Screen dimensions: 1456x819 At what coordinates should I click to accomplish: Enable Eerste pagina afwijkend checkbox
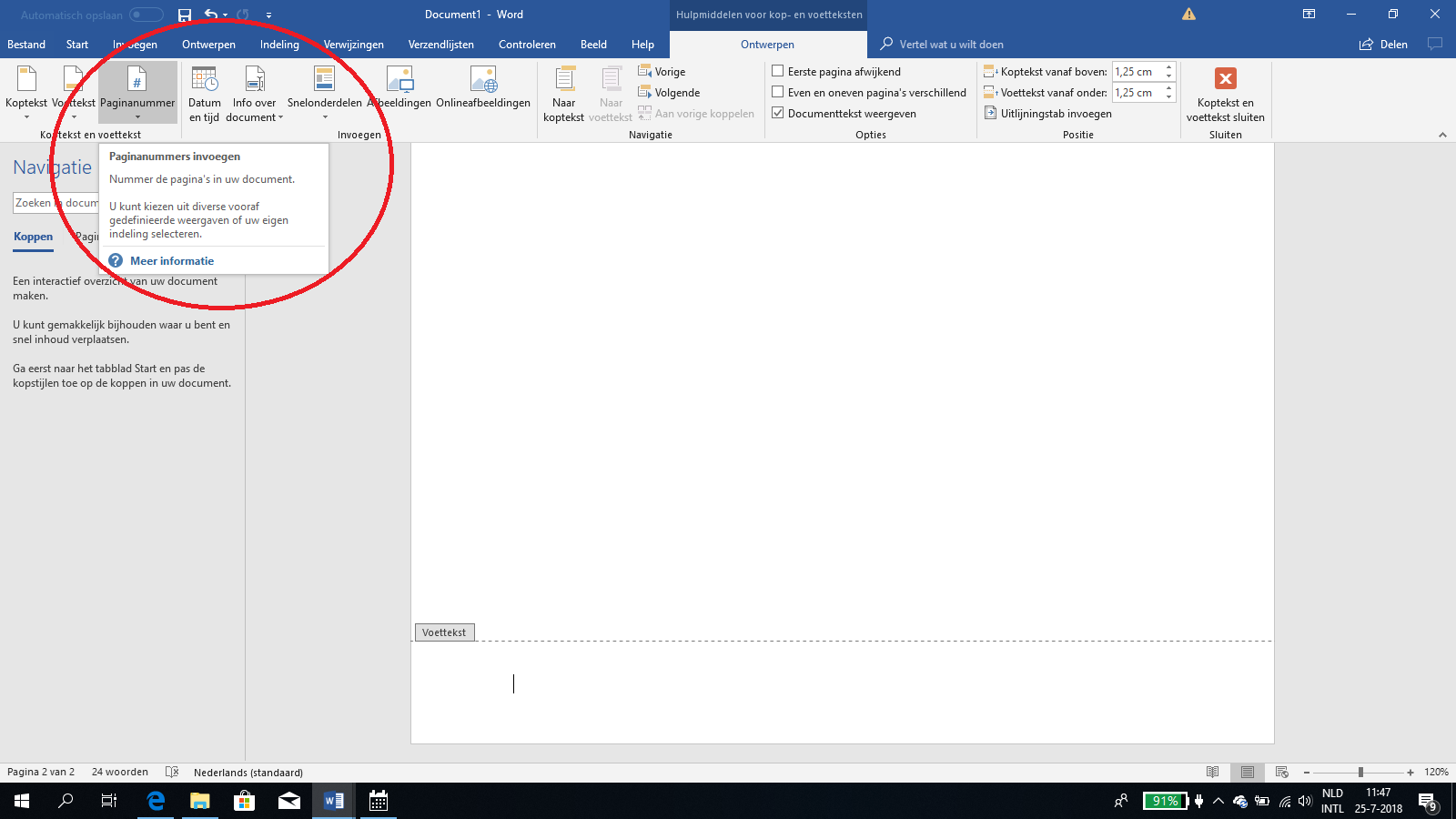click(x=778, y=71)
